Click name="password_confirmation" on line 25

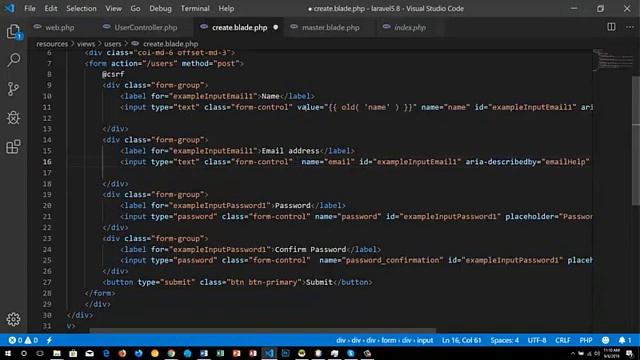381,260
